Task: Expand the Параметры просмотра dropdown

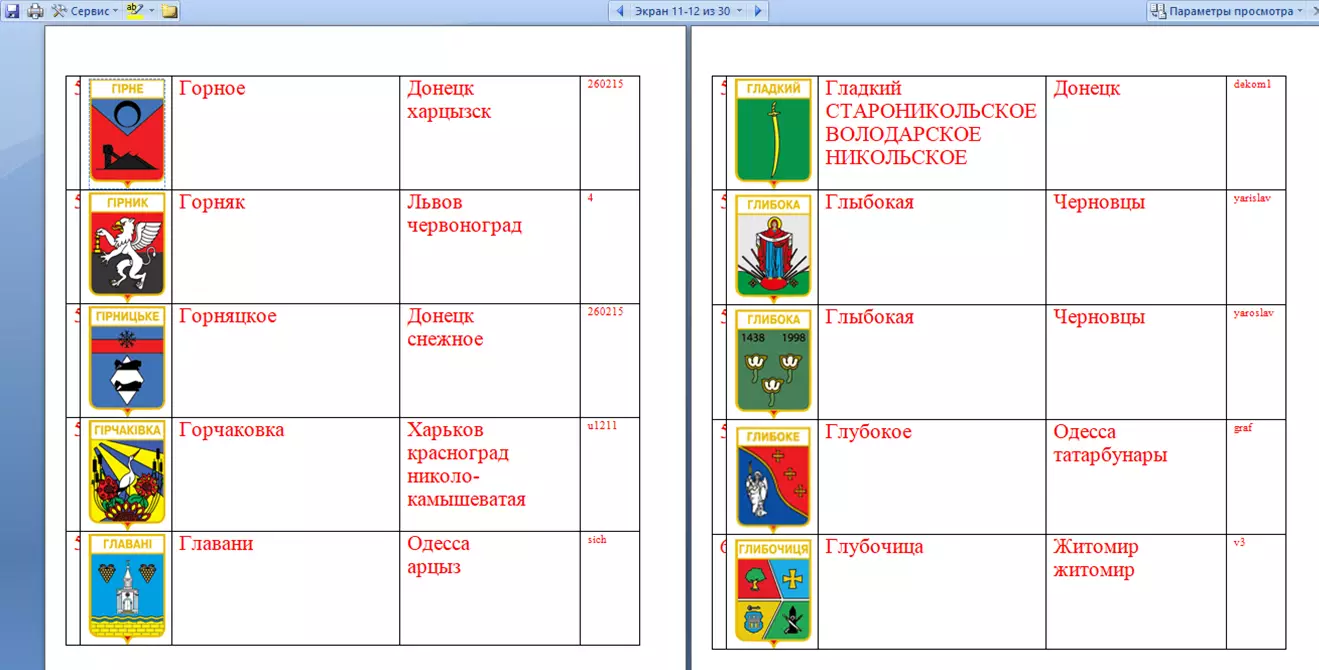Action: point(1300,10)
